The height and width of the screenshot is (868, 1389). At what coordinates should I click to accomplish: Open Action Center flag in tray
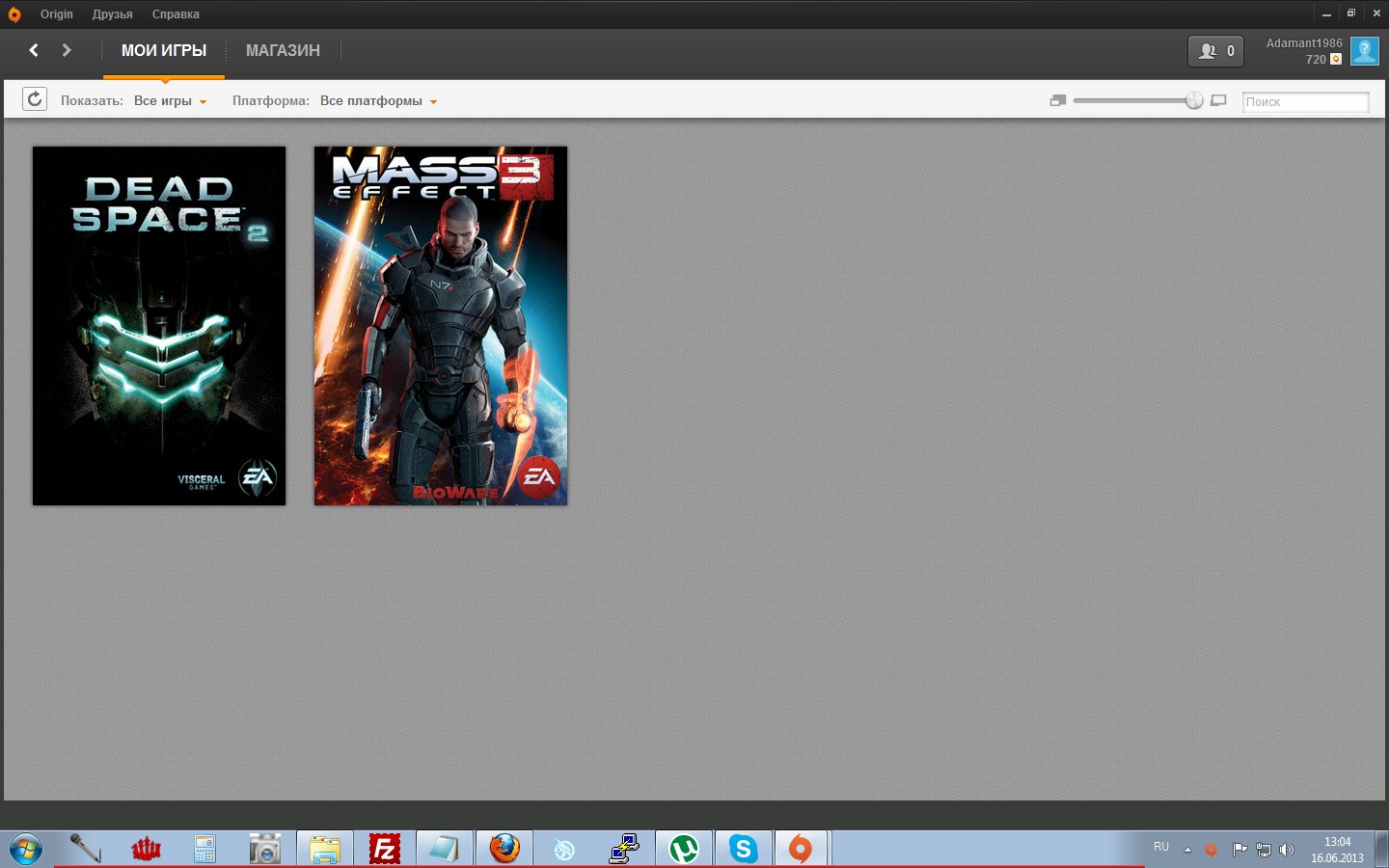coord(1239,850)
